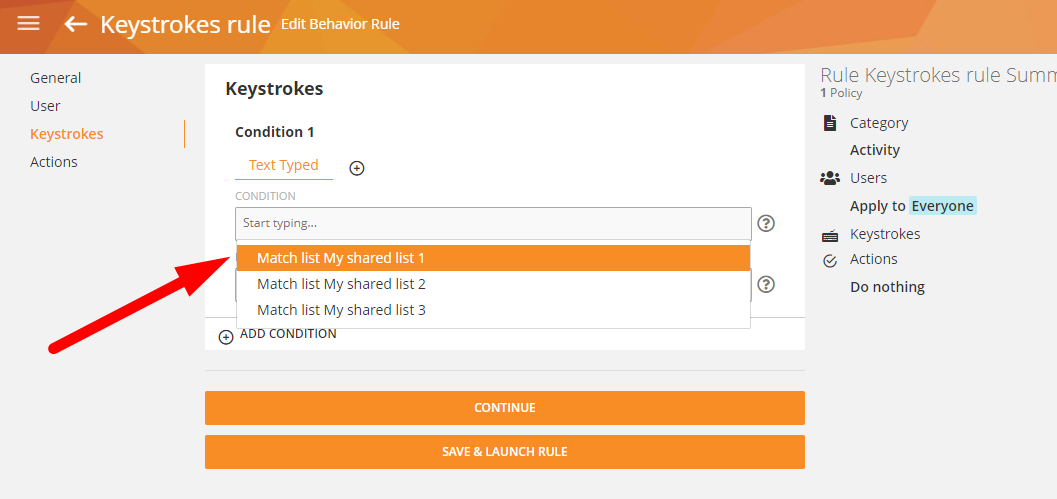Click the plus icon beside Text Typed
Screen dimensions: 1057x499
pyautogui.click(x=357, y=168)
